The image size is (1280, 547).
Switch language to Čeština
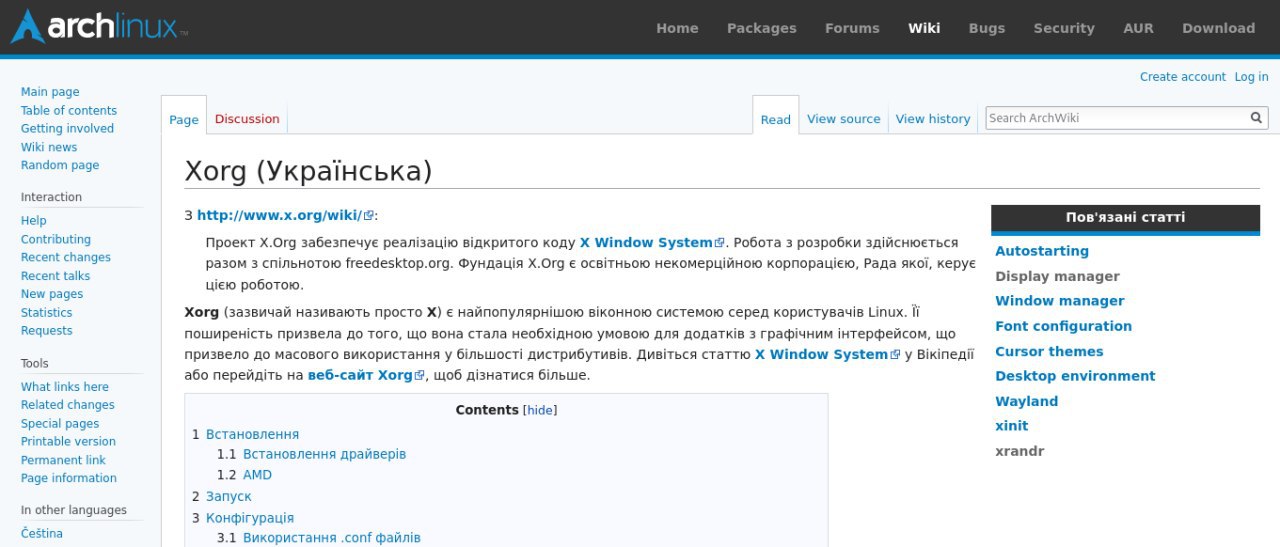pos(42,534)
